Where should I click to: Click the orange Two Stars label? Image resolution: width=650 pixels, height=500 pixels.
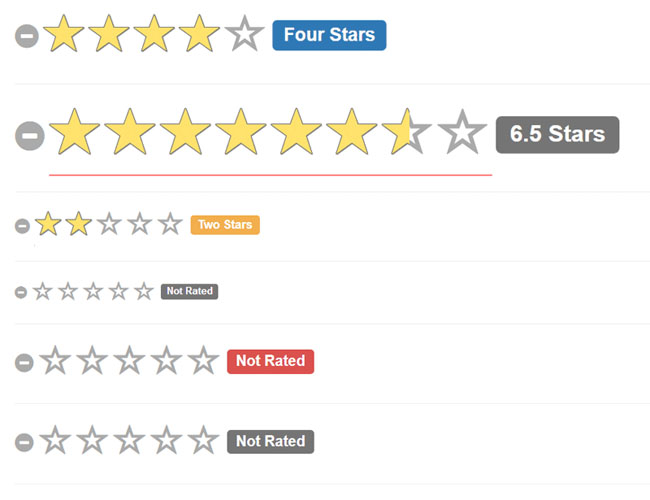click(225, 225)
